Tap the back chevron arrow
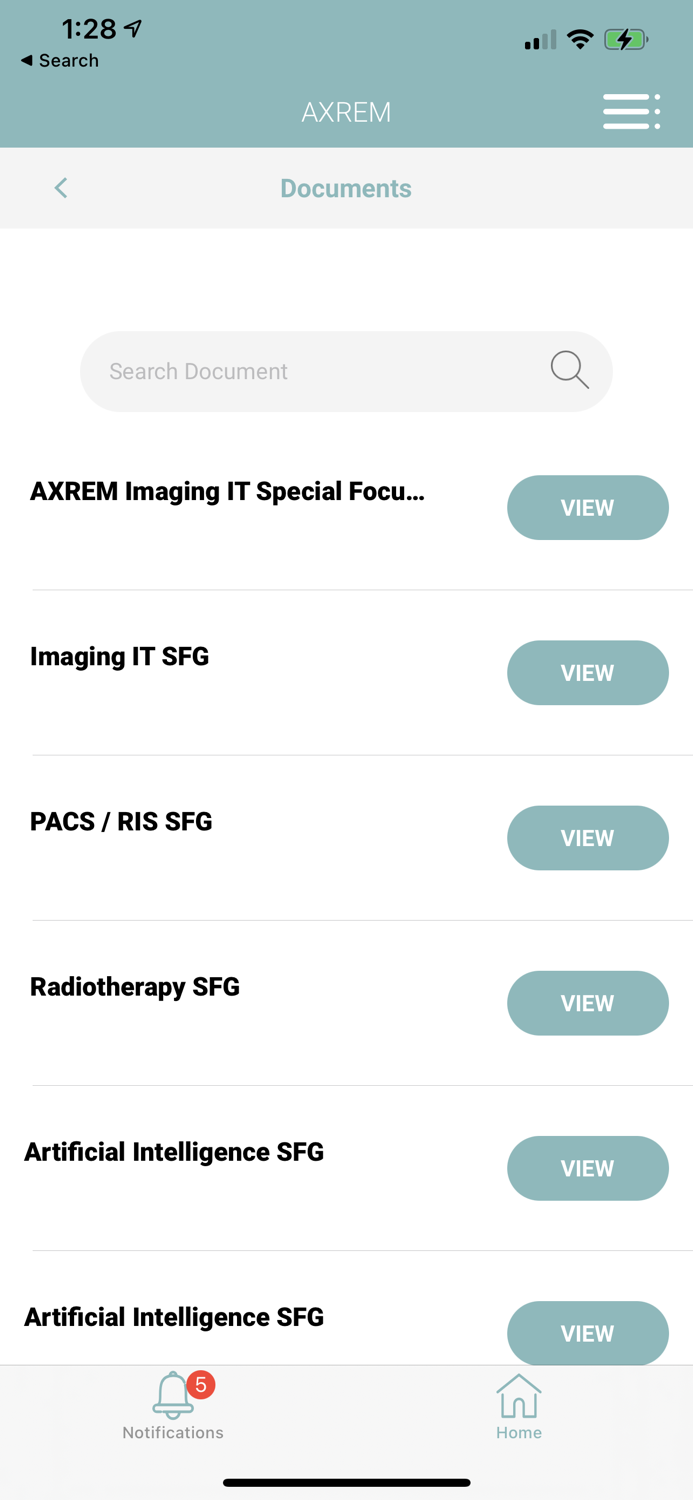 pyautogui.click(x=61, y=188)
